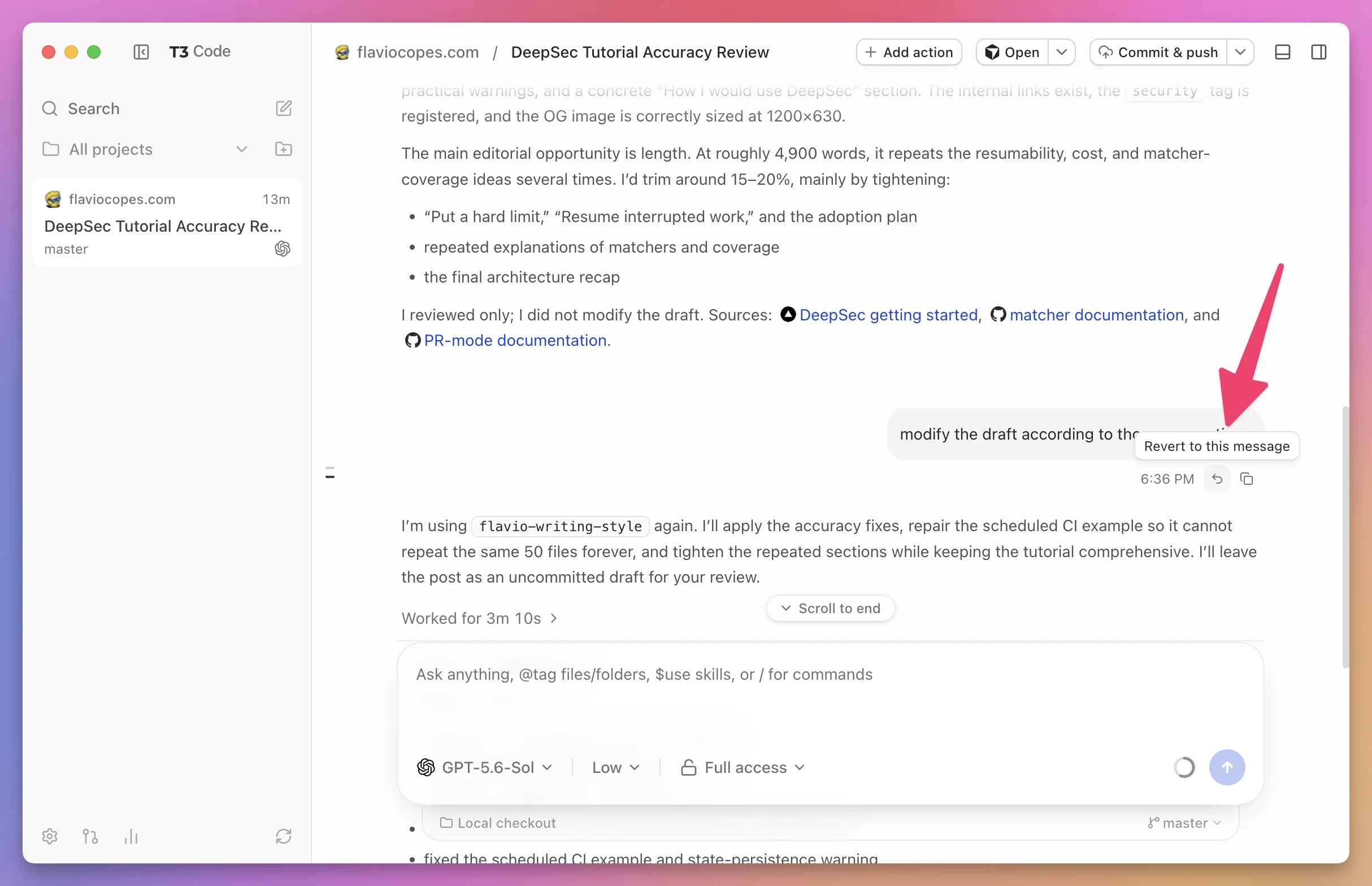Click the message outline marker icon
The image size is (1372, 886).
point(330,473)
